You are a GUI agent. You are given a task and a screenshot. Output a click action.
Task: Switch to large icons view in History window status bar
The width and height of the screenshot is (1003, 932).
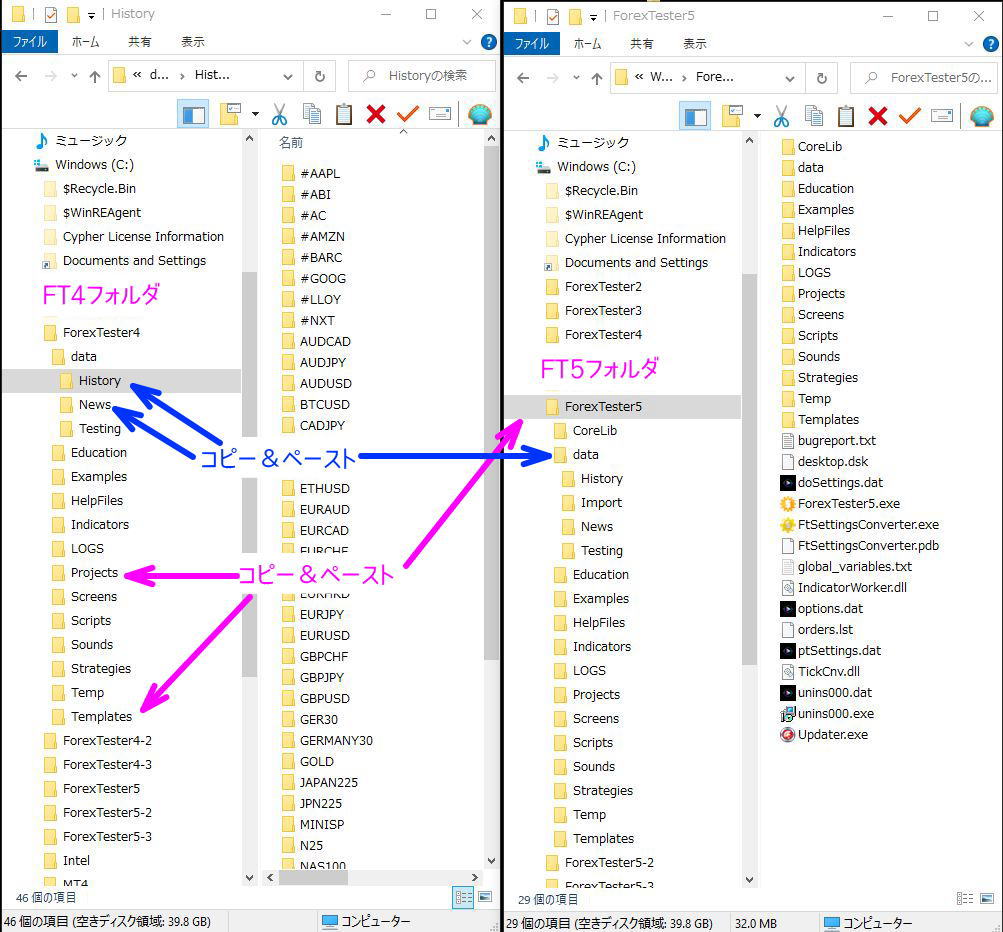tap(486, 897)
